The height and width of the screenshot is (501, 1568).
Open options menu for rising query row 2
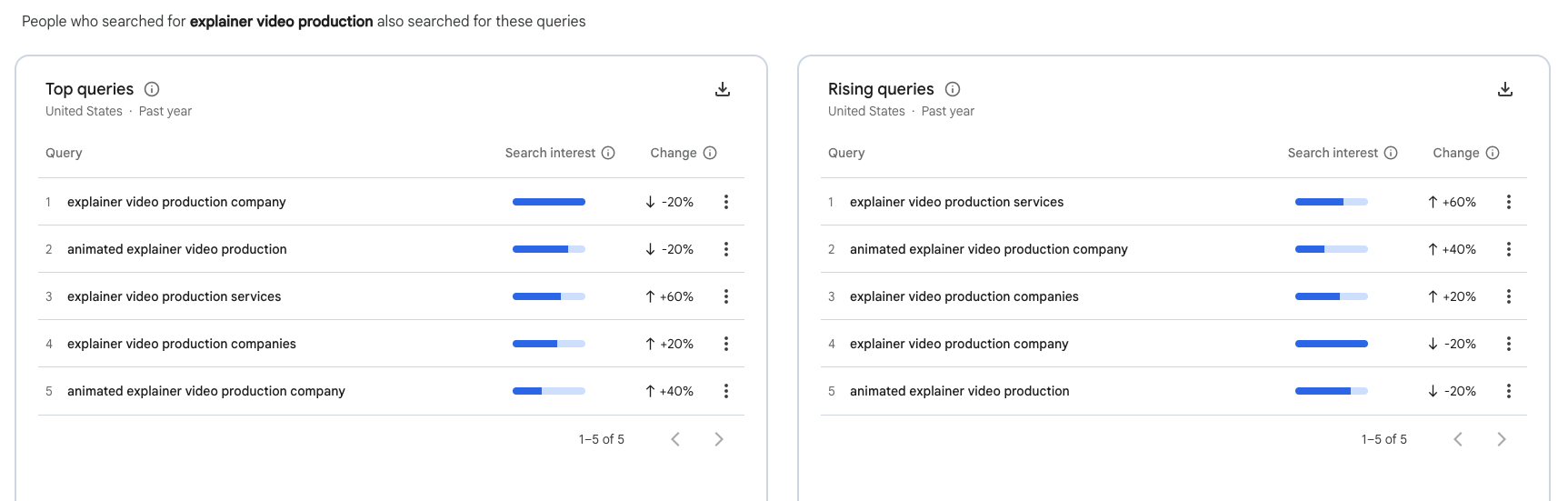coord(1508,249)
